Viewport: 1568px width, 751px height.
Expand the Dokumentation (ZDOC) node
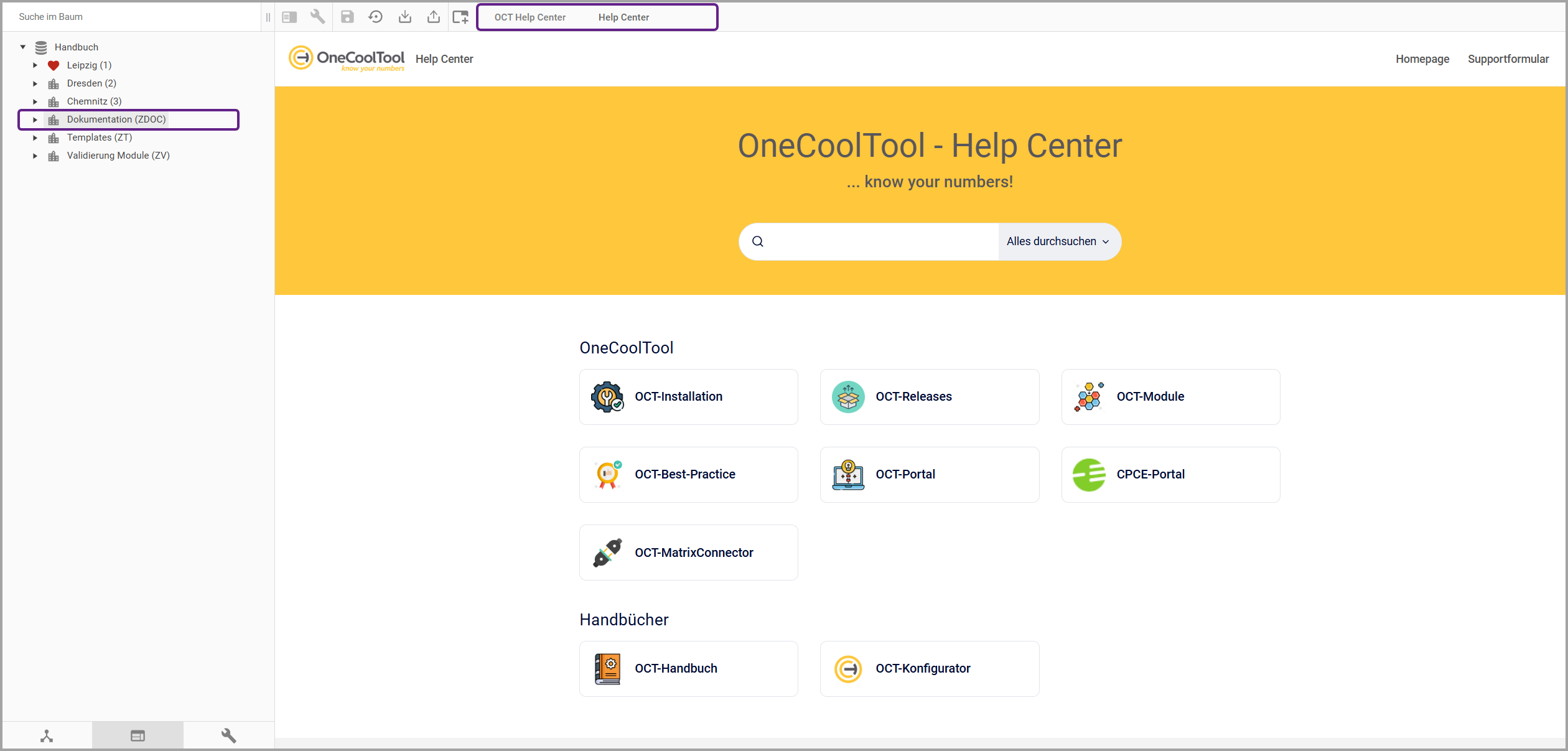[35, 119]
